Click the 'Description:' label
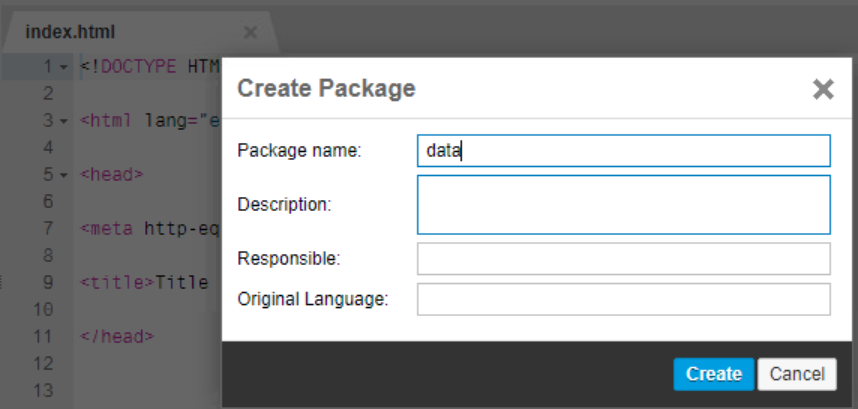Image resolution: width=858 pixels, height=409 pixels. pyautogui.click(x=285, y=205)
